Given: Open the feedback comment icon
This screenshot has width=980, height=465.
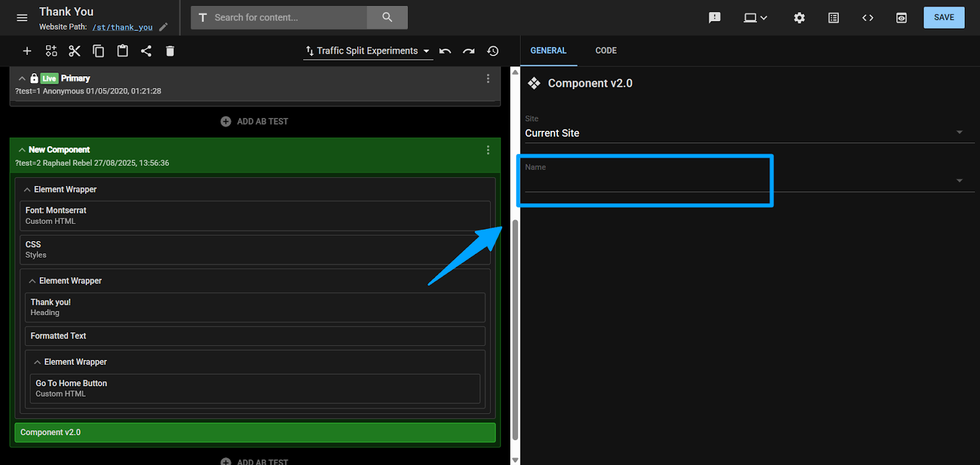Looking at the screenshot, I should pos(714,18).
